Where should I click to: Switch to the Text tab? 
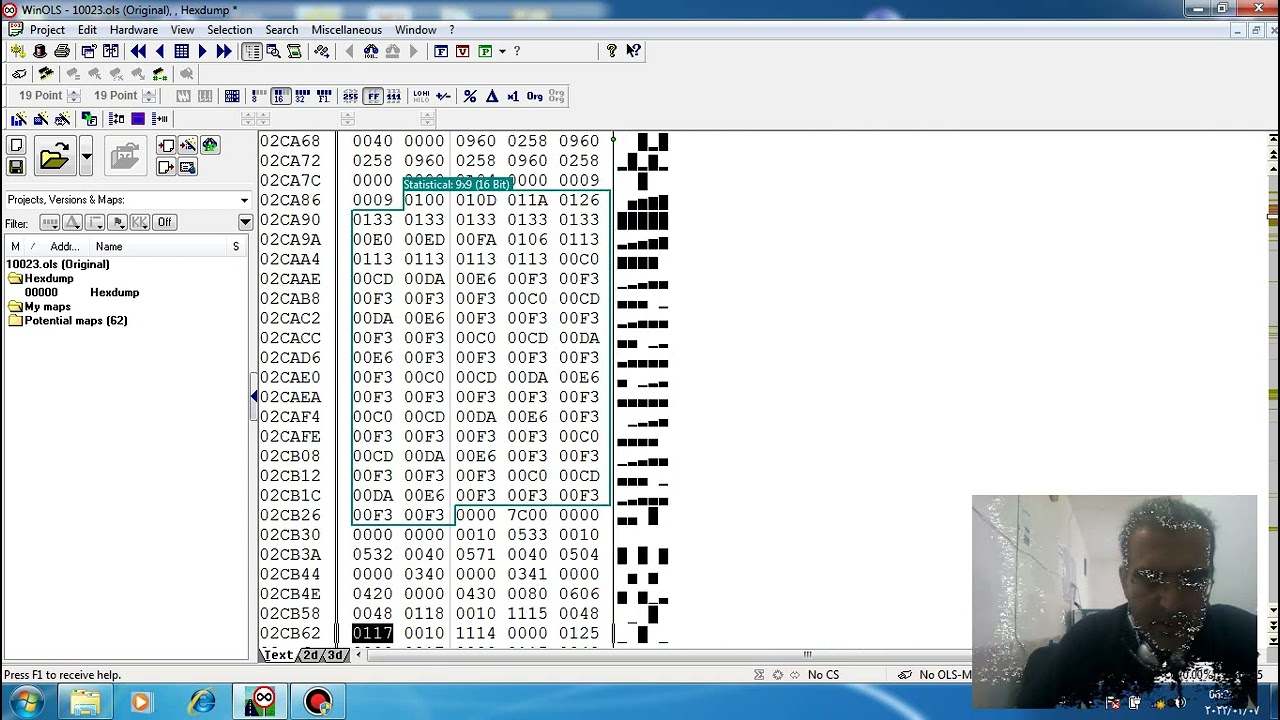[x=278, y=656]
